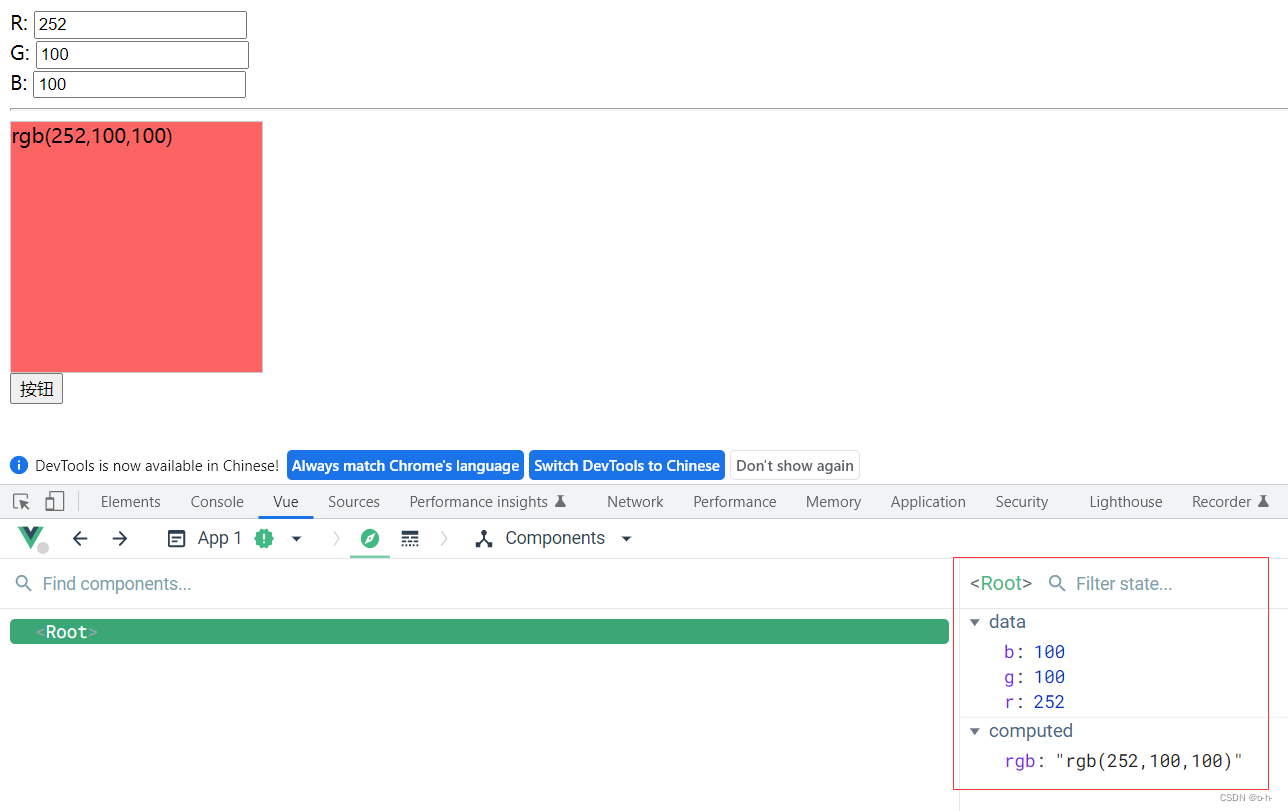Viewport: 1288px width, 811px height.
Task: Click the DevTools info icon
Action: click(x=19, y=465)
